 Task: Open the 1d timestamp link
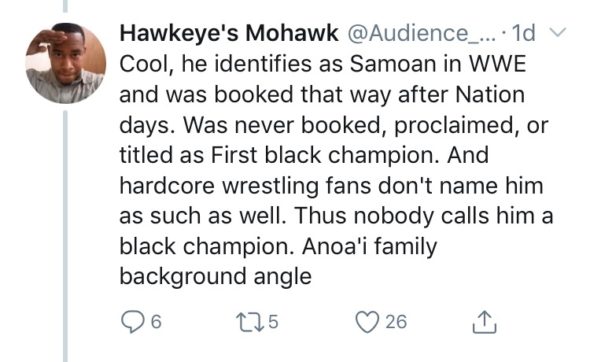click(x=523, y=33)
